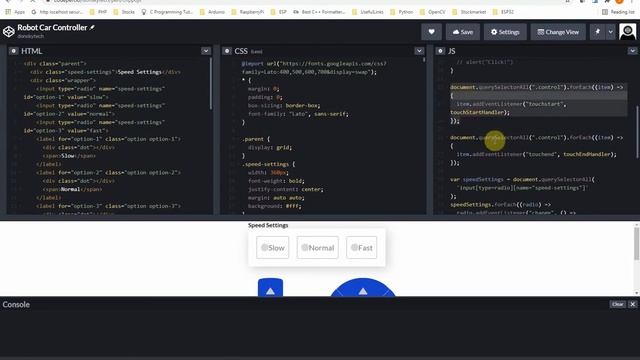Click the JS editor vertical scrollbar

pyautogui.click(x=638, y=131)
